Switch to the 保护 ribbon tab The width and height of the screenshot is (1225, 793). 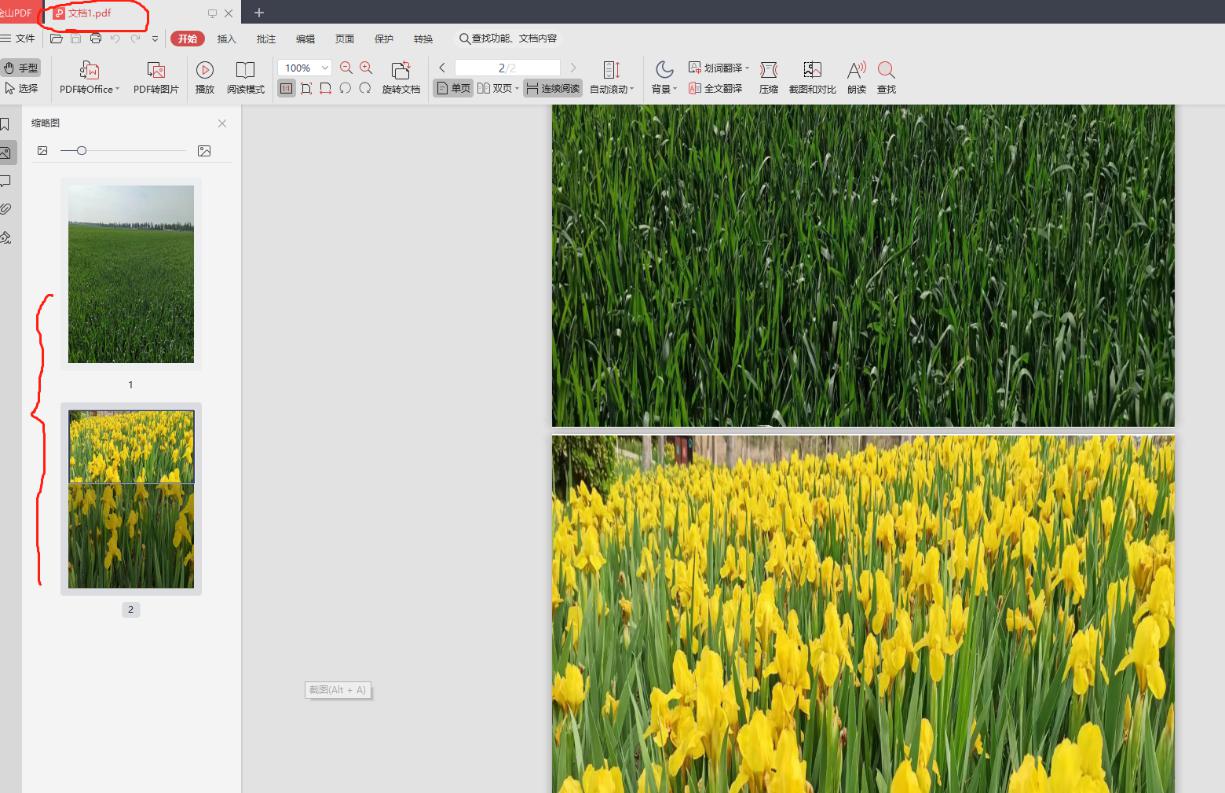[384, 39]
